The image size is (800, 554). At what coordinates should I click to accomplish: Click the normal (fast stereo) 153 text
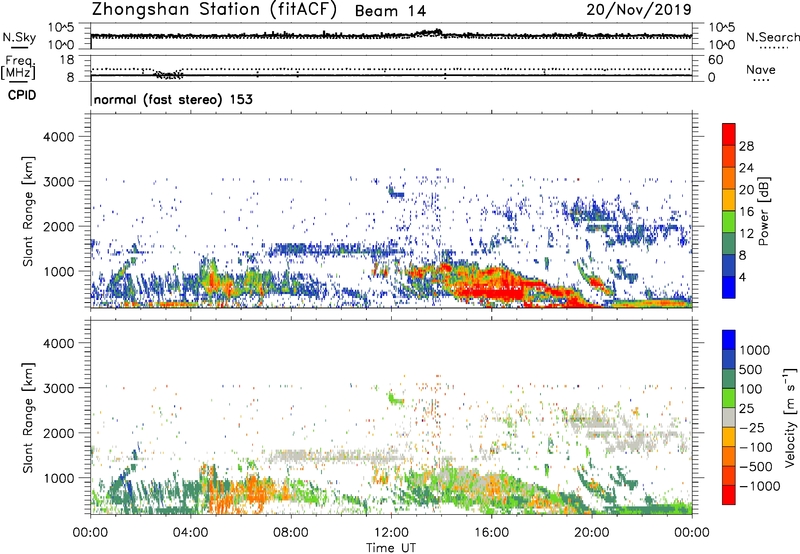click(173, 99)
